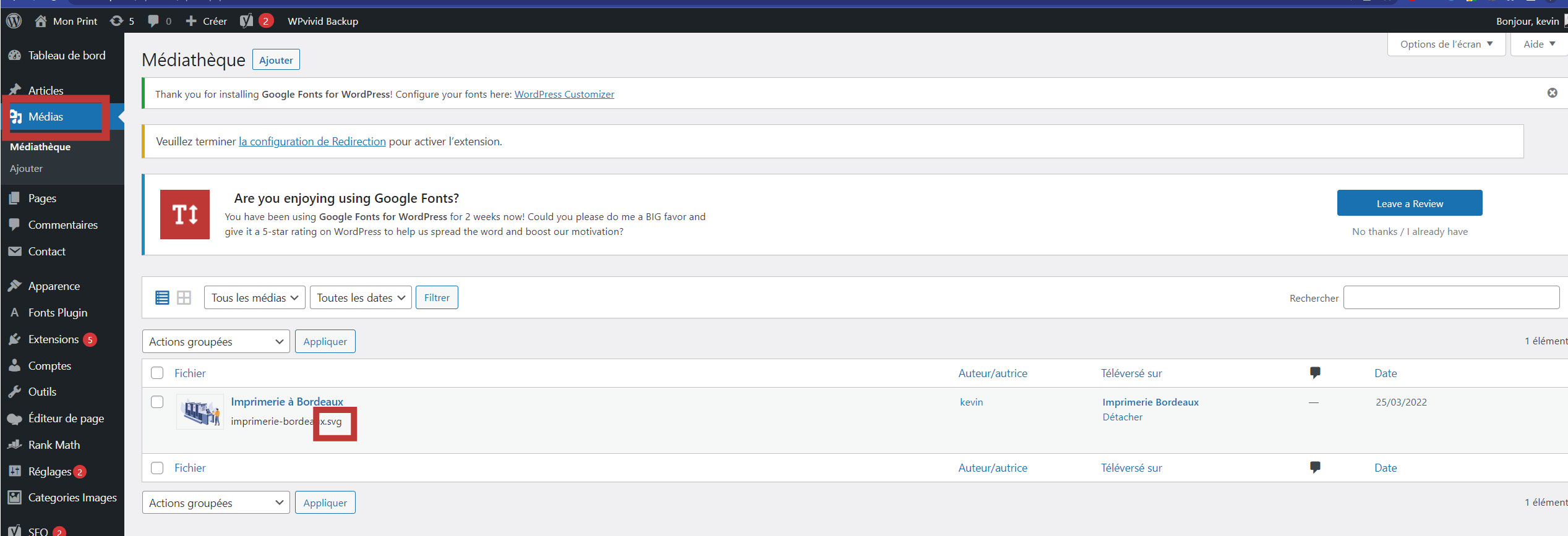Open Tous les médias dropdown

click(x=255, y=298)
